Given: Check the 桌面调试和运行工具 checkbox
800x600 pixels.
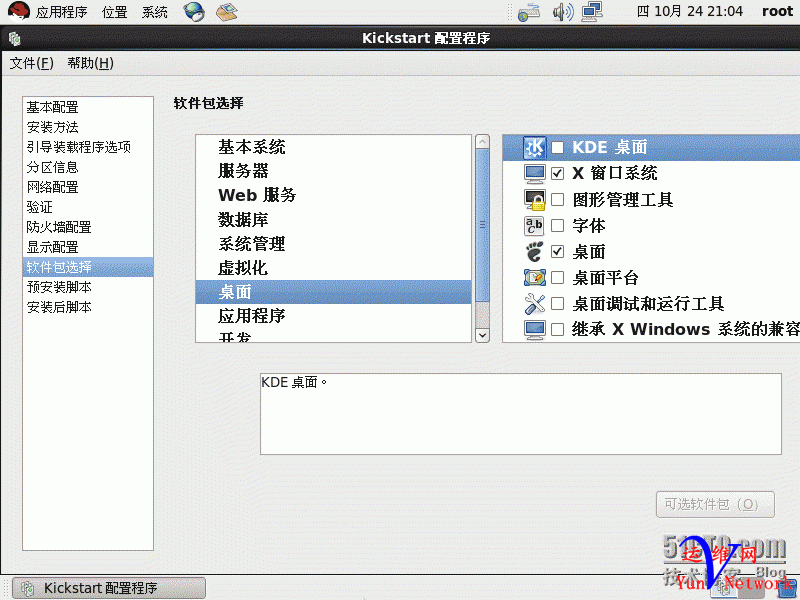Looking at the screenshot, I should (558, 304).
